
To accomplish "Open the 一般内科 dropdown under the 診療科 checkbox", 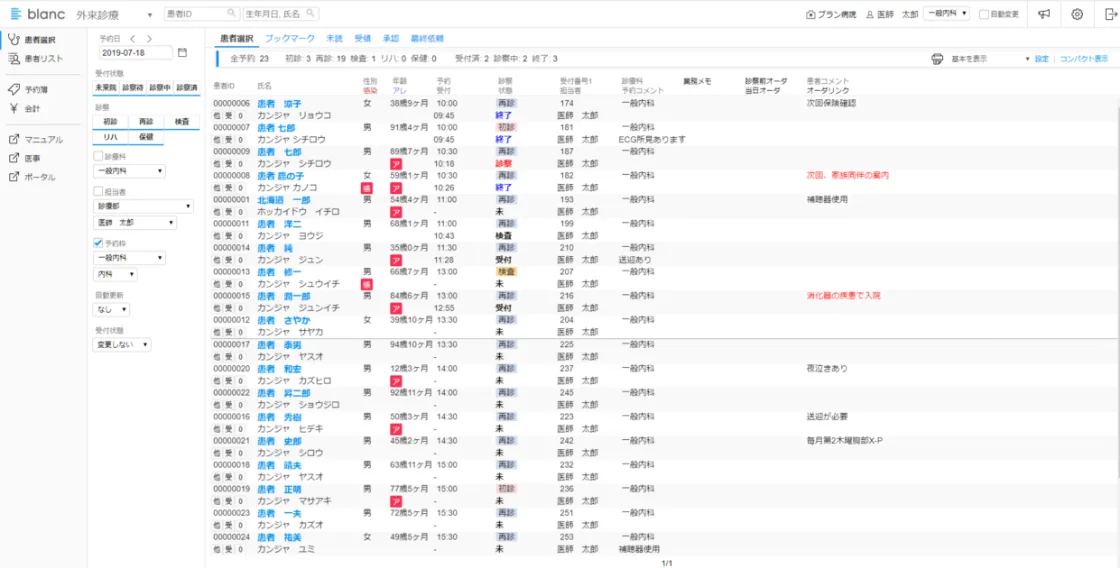I will tap(129, 171).
